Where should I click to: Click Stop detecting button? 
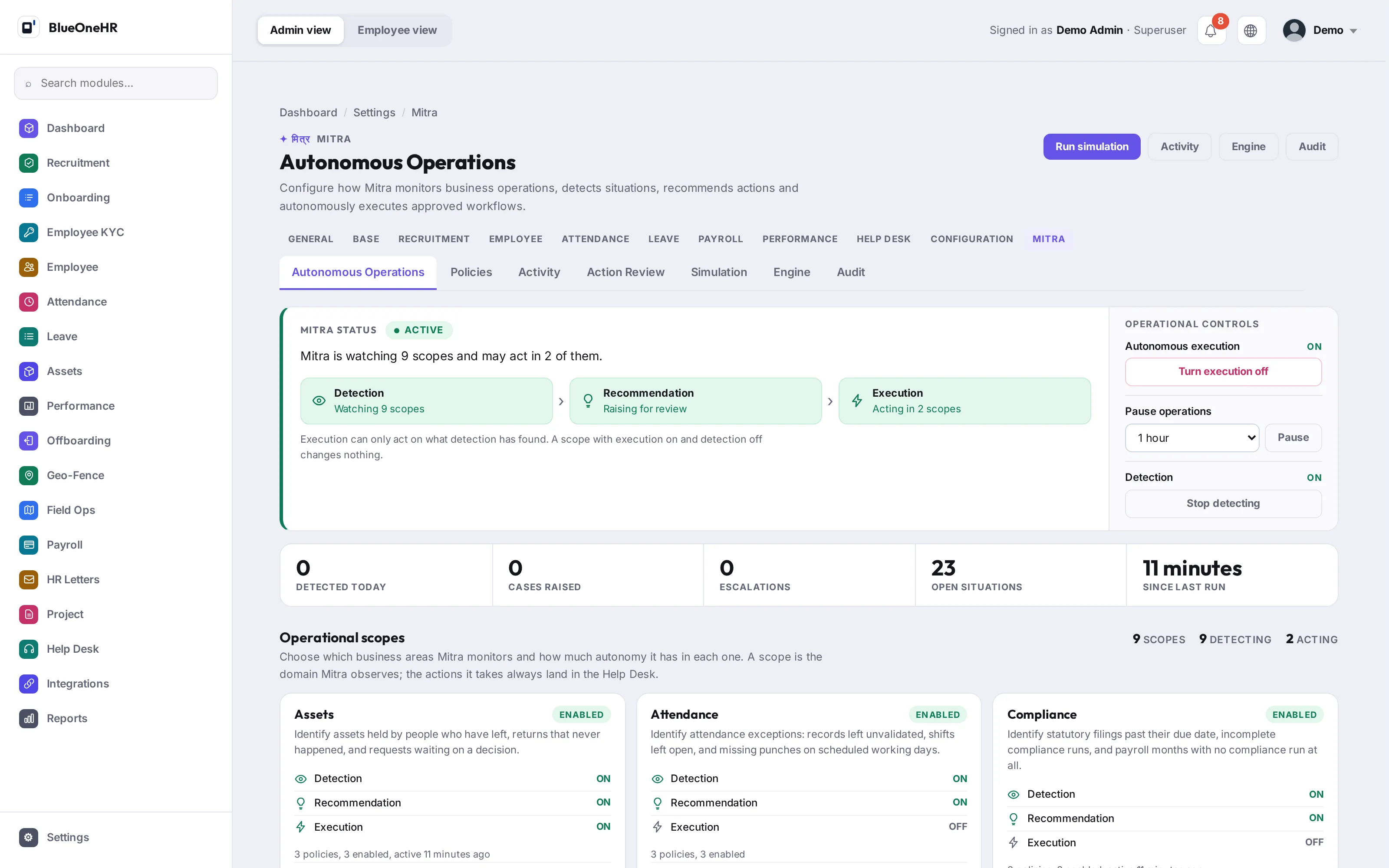(1223, 503)
